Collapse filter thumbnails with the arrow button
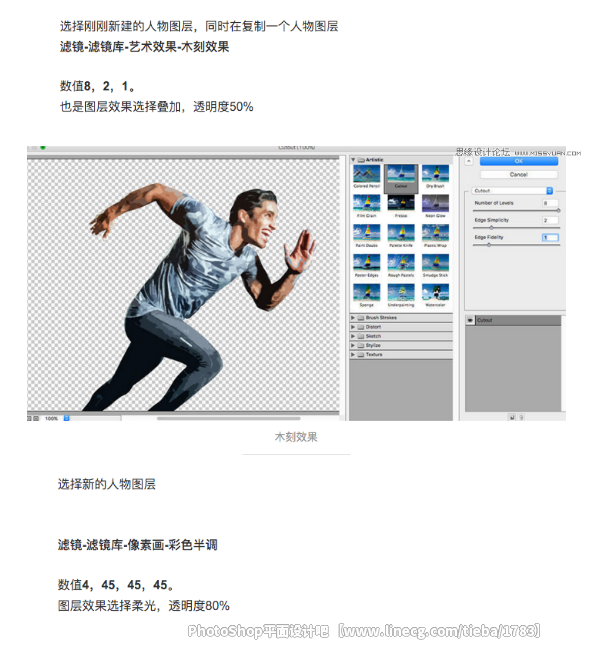This screenshot has height=650, width=596. point(468,161)
